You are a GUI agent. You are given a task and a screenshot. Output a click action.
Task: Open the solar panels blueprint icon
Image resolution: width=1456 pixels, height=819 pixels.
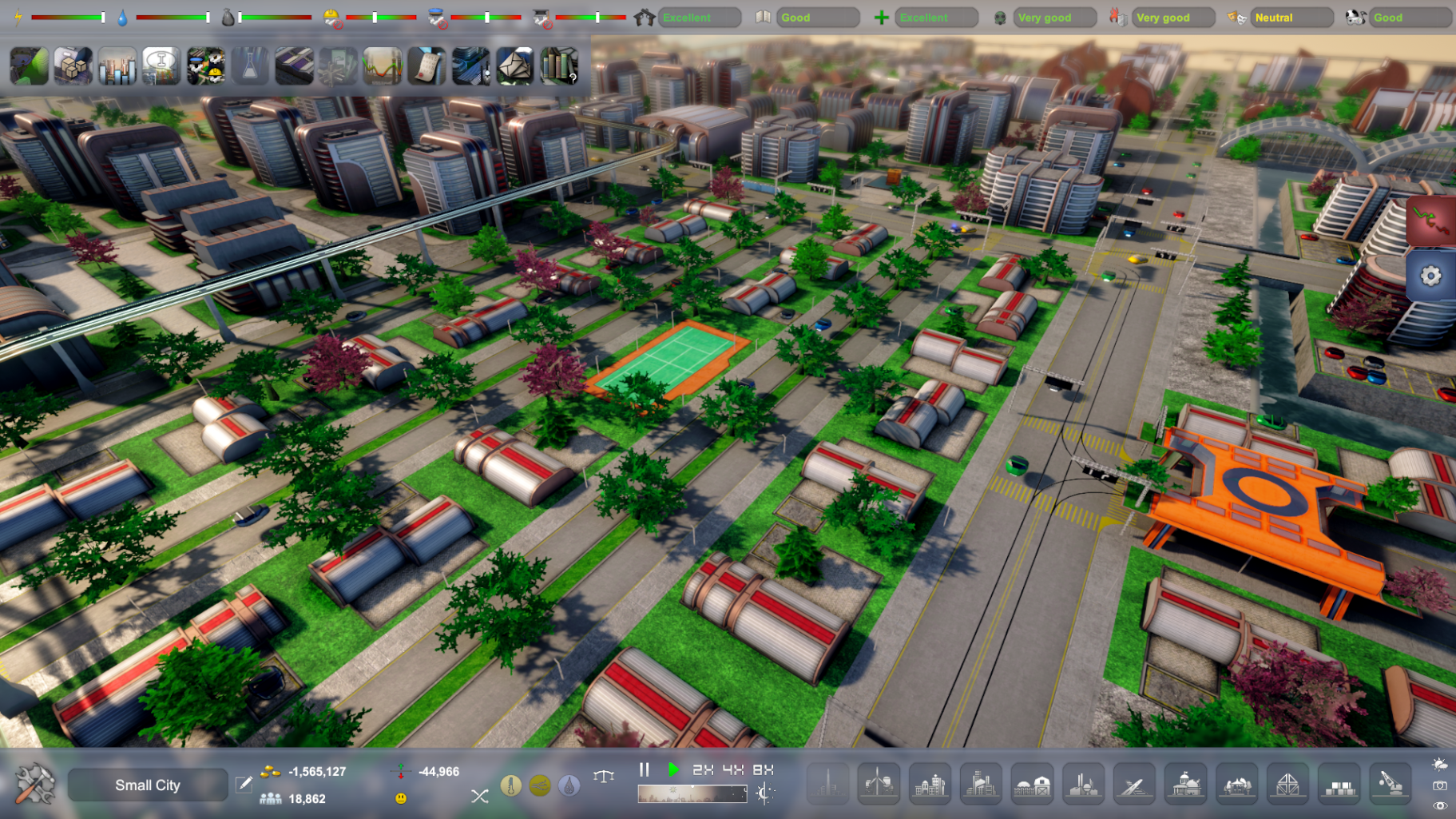[294, 66]
